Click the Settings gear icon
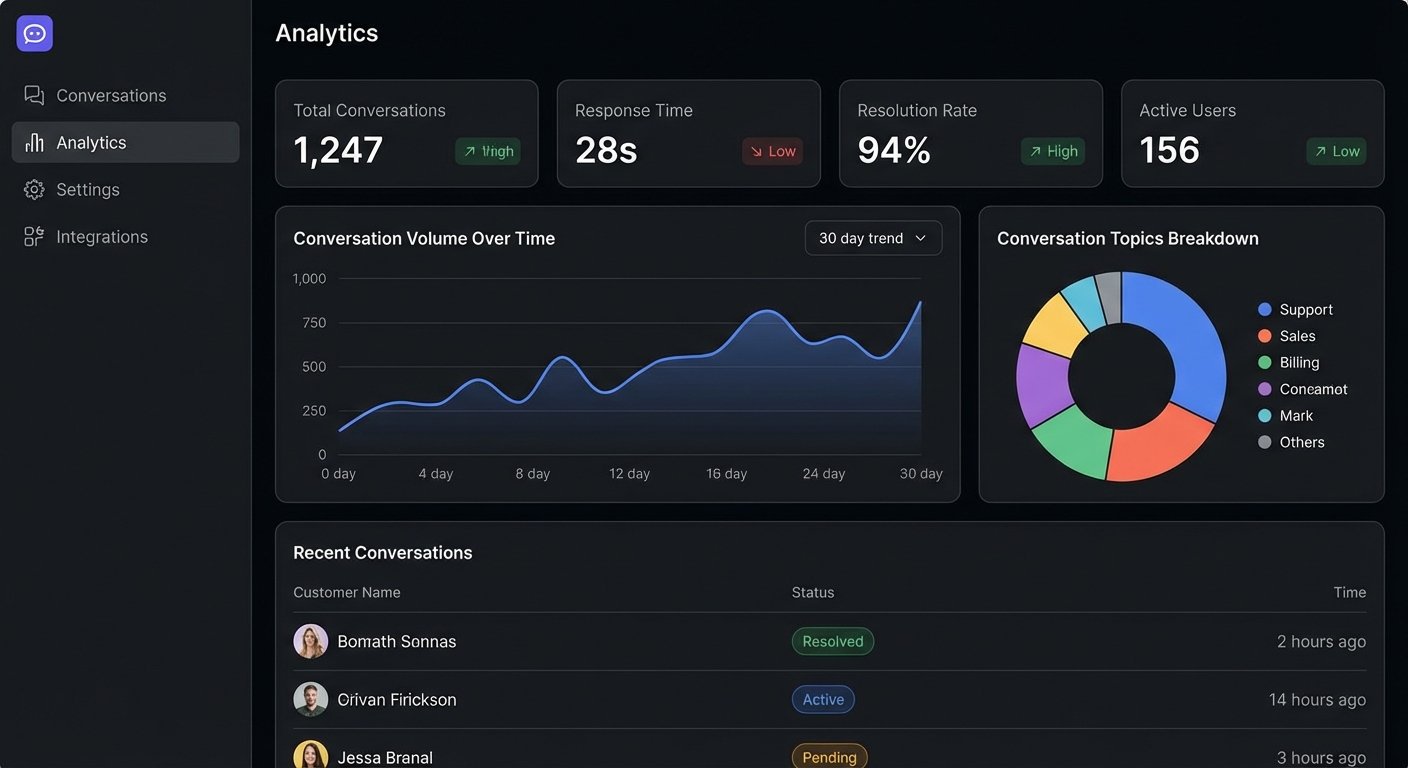The width and height of the screenshot is (1408, 768). pos(34,190)
